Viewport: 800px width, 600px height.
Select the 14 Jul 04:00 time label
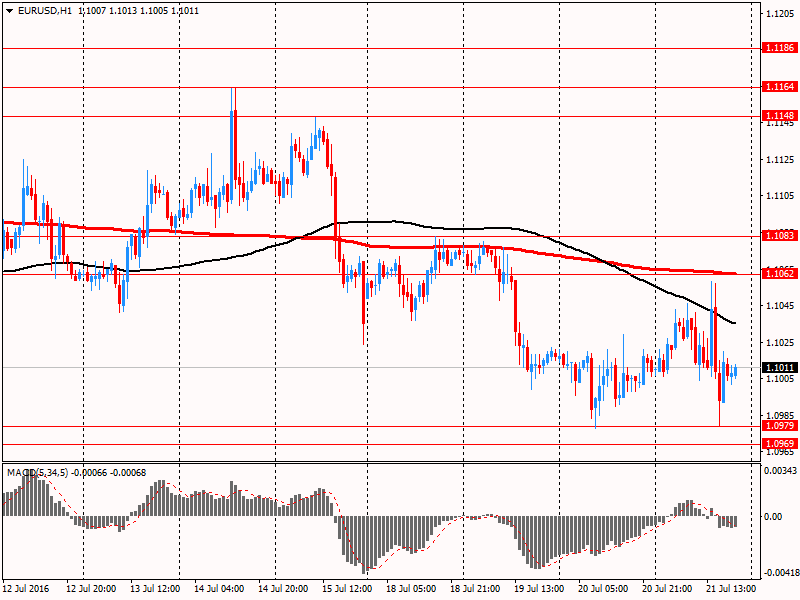click(222, 589)
